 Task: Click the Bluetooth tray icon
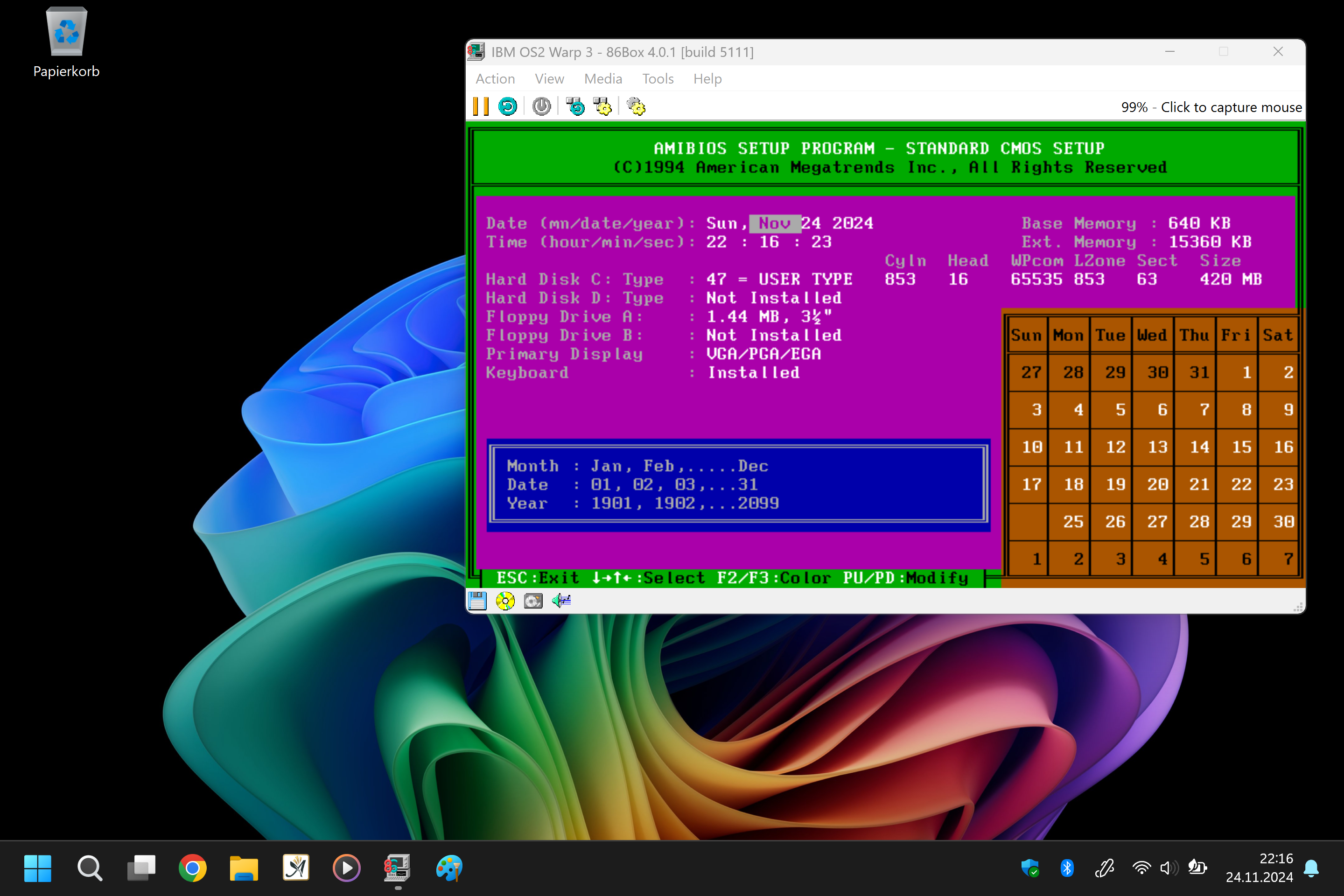1067,868
